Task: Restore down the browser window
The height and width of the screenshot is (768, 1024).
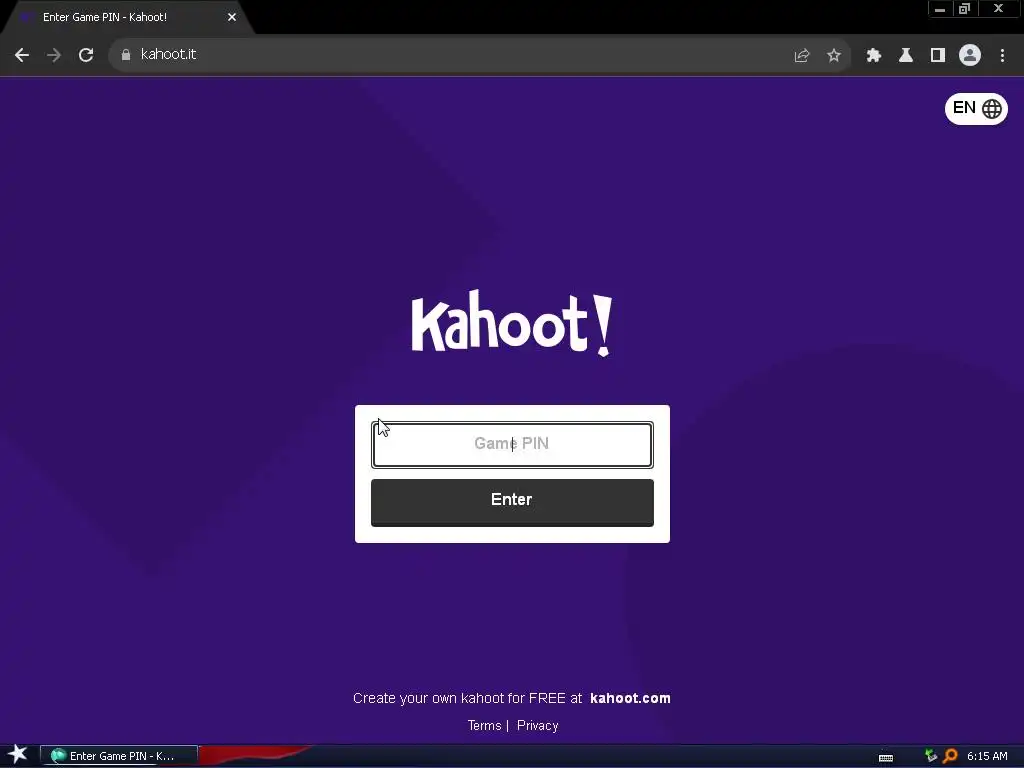Action: 964,9
